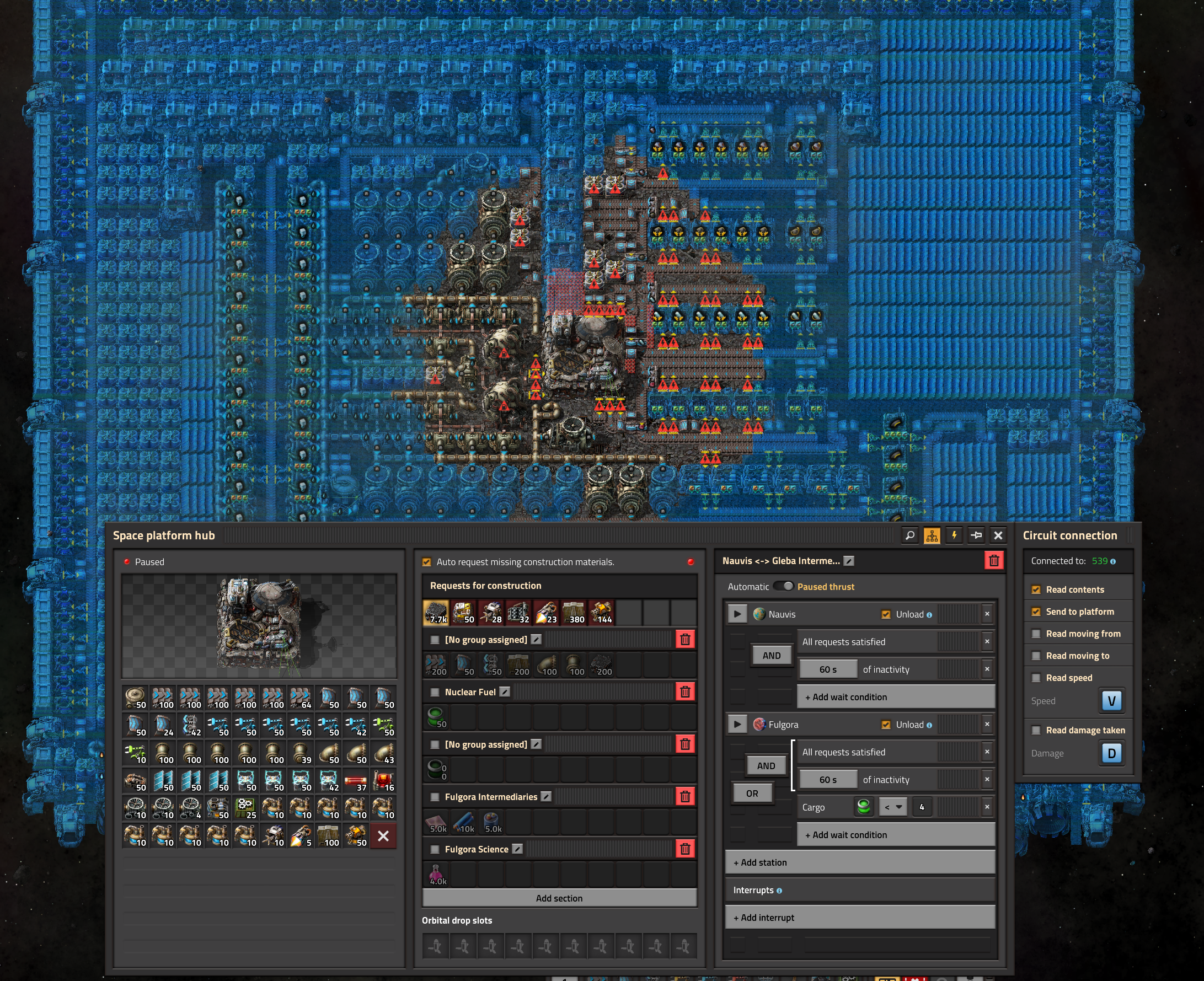1204x981 pixels.
Task: Select the thruster stack of 5
Action: [x=301, y=836]
